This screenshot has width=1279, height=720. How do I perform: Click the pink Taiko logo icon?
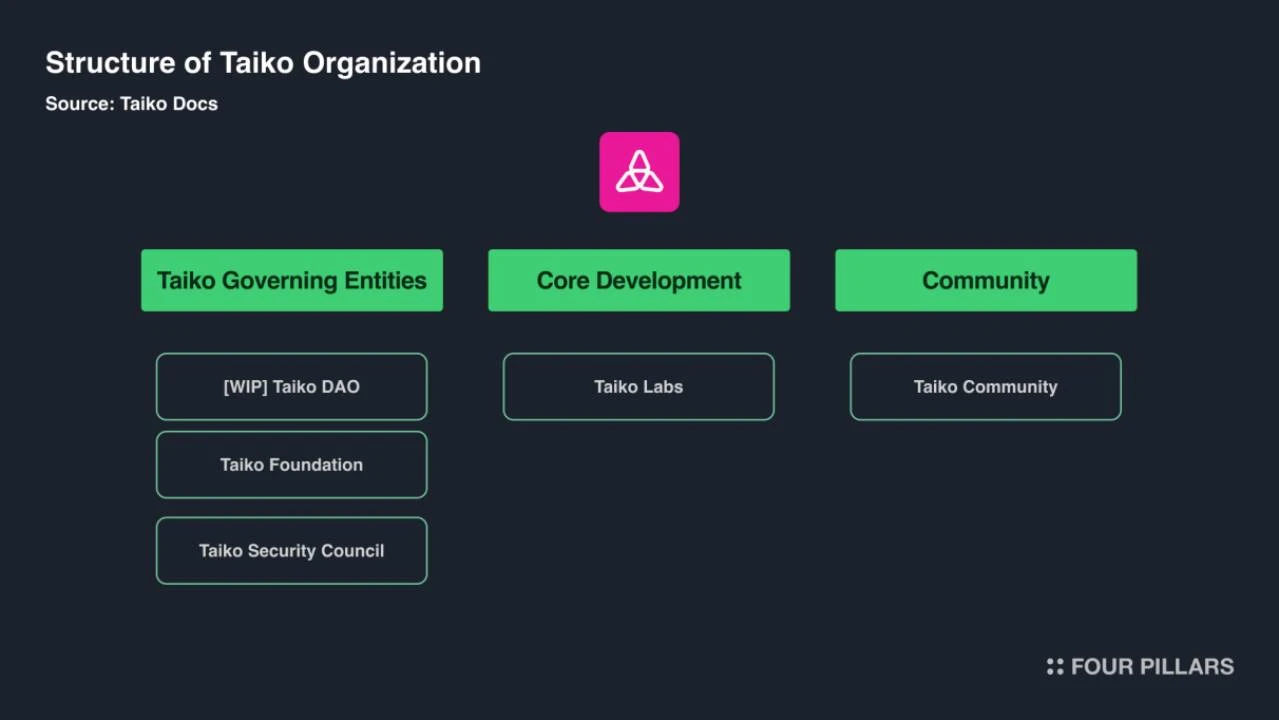point(639,172)
